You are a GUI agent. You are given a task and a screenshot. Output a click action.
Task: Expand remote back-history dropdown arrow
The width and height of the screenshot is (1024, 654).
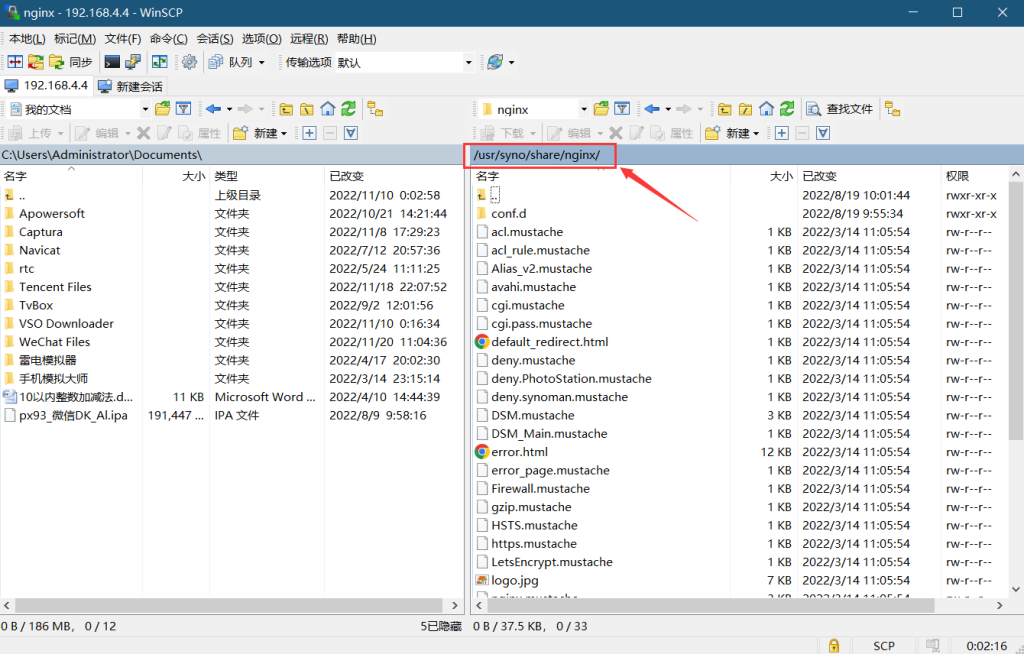click(x=668, y=110)
